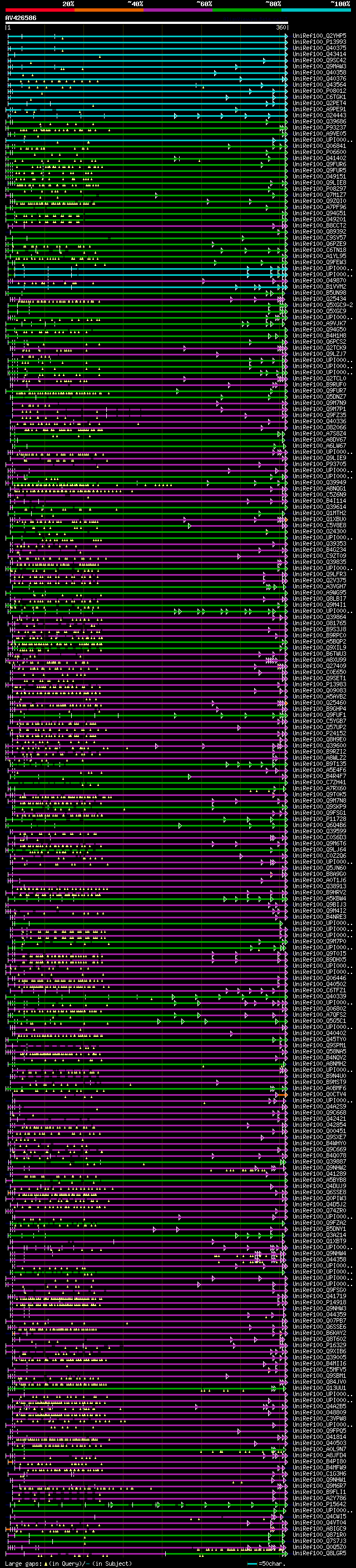Select hit label UniRef100_Q5DNZ7
This screenshot has height=1568, width=356.
point(319,397)
